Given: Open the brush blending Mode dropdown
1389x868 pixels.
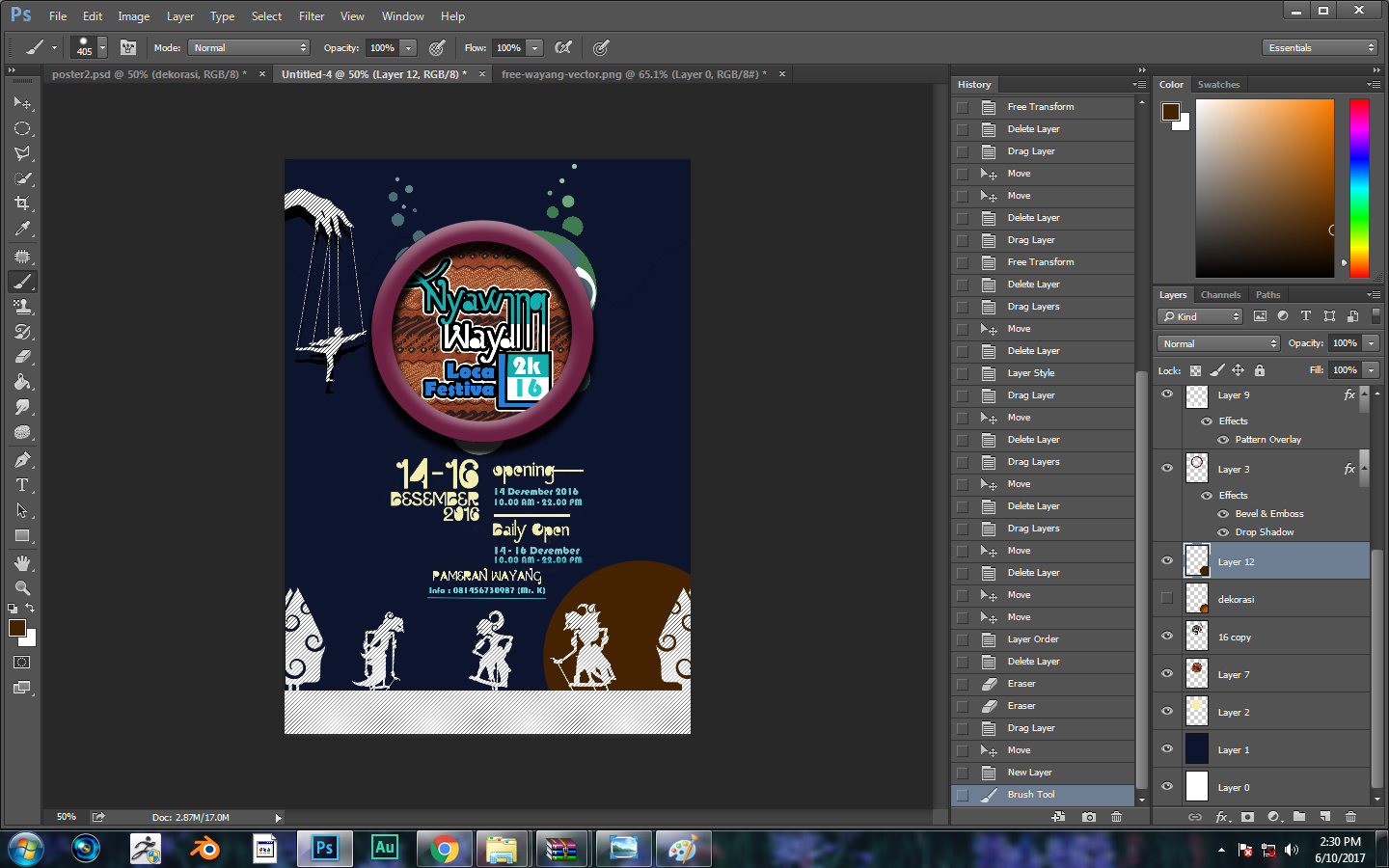Looking at the screenshot, I should pyautogui.click(x=248, y=47).
